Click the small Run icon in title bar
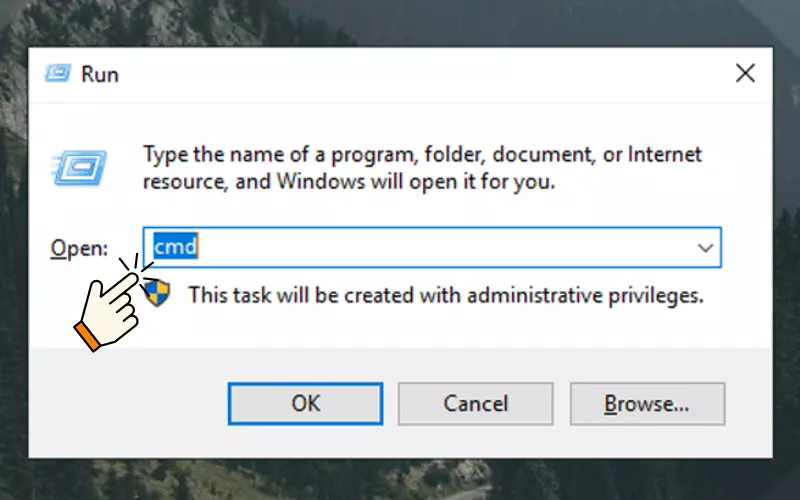This screenshot has height=500, width=800. 57,74
